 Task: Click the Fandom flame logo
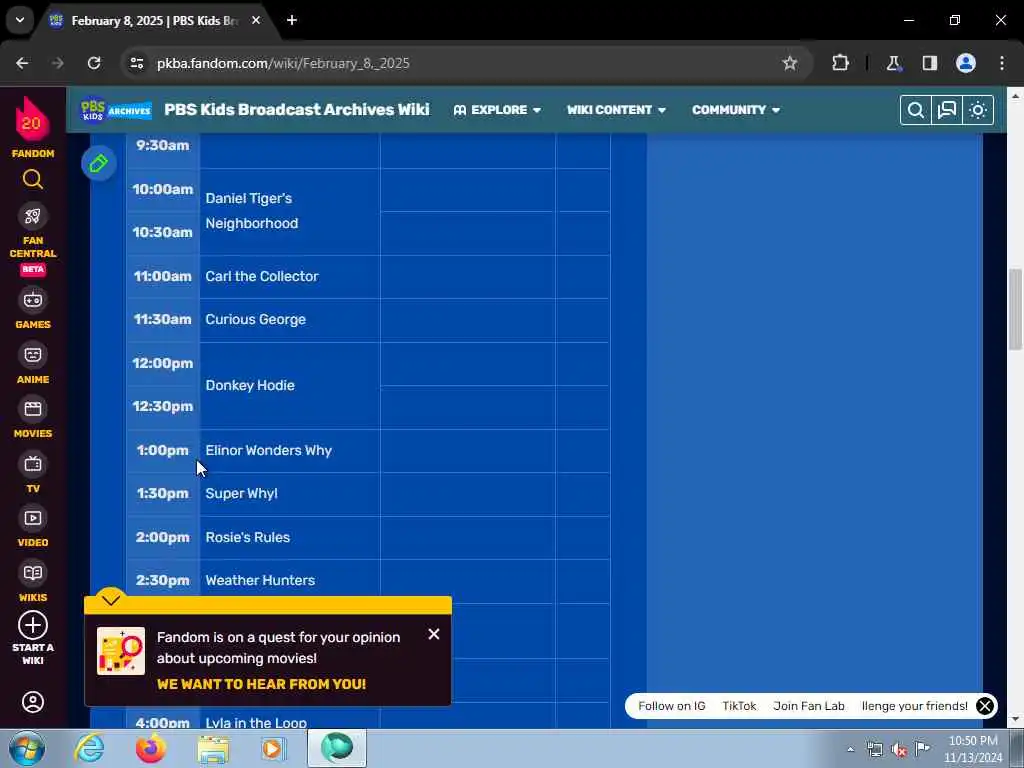[32, 120]
